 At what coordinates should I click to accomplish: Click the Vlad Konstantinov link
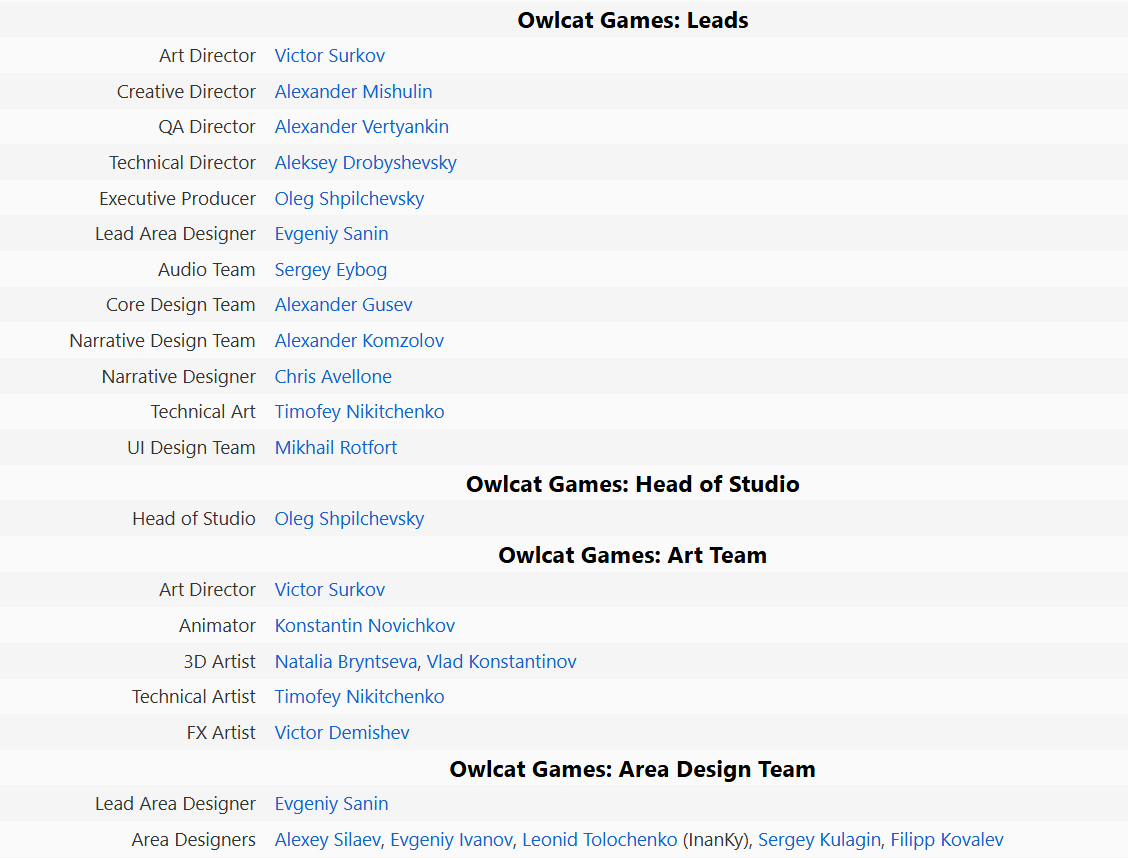coord(501,662)
